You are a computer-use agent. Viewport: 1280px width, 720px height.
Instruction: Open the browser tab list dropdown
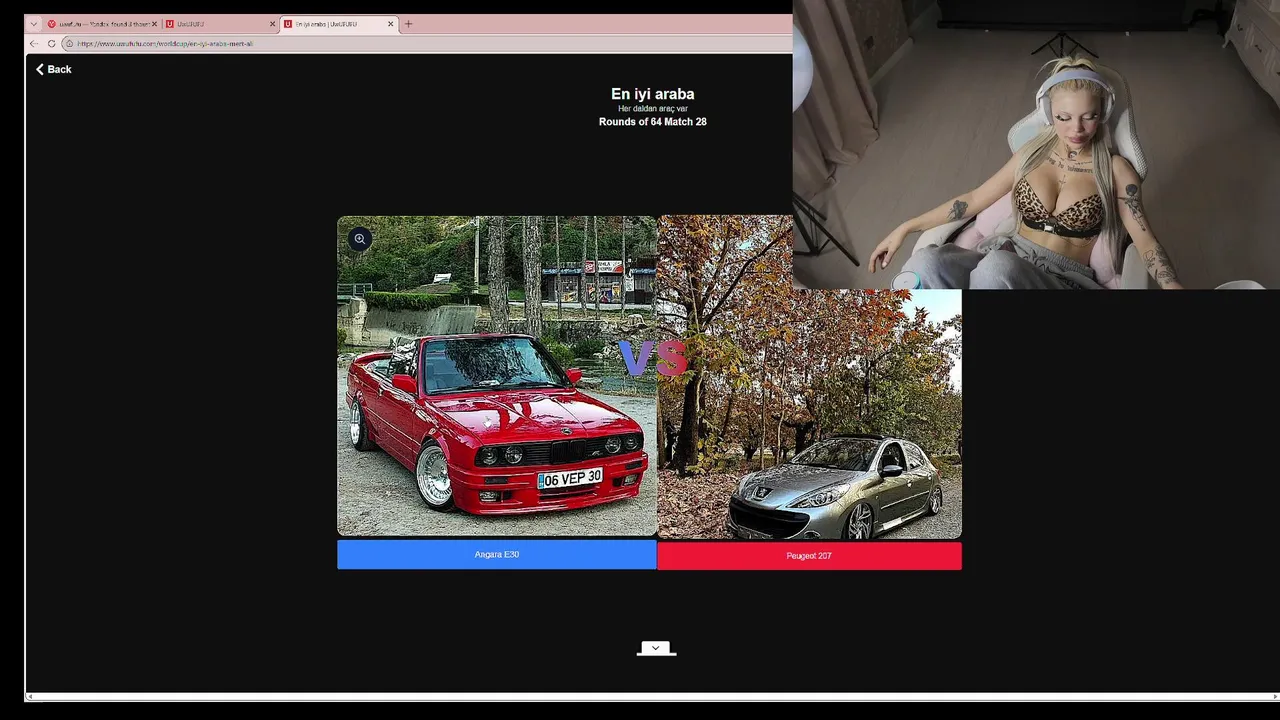[x=33, y=24]
